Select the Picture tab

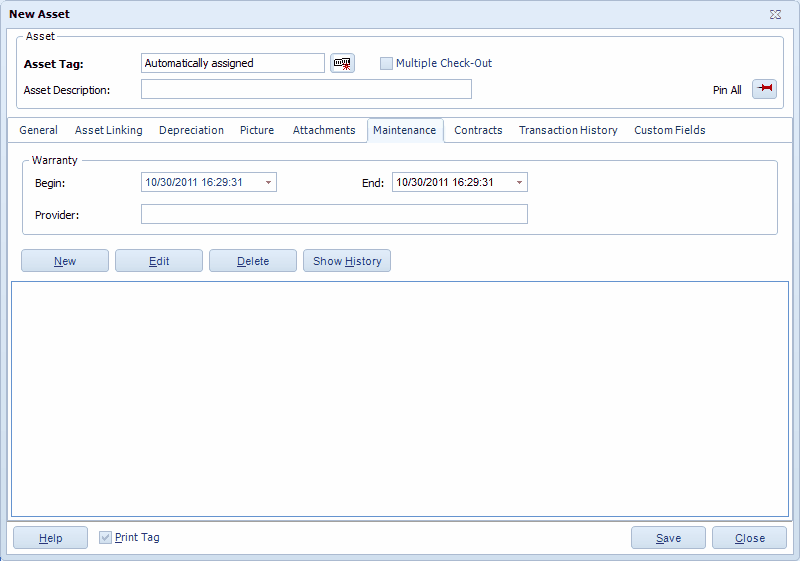pos(257,130)
